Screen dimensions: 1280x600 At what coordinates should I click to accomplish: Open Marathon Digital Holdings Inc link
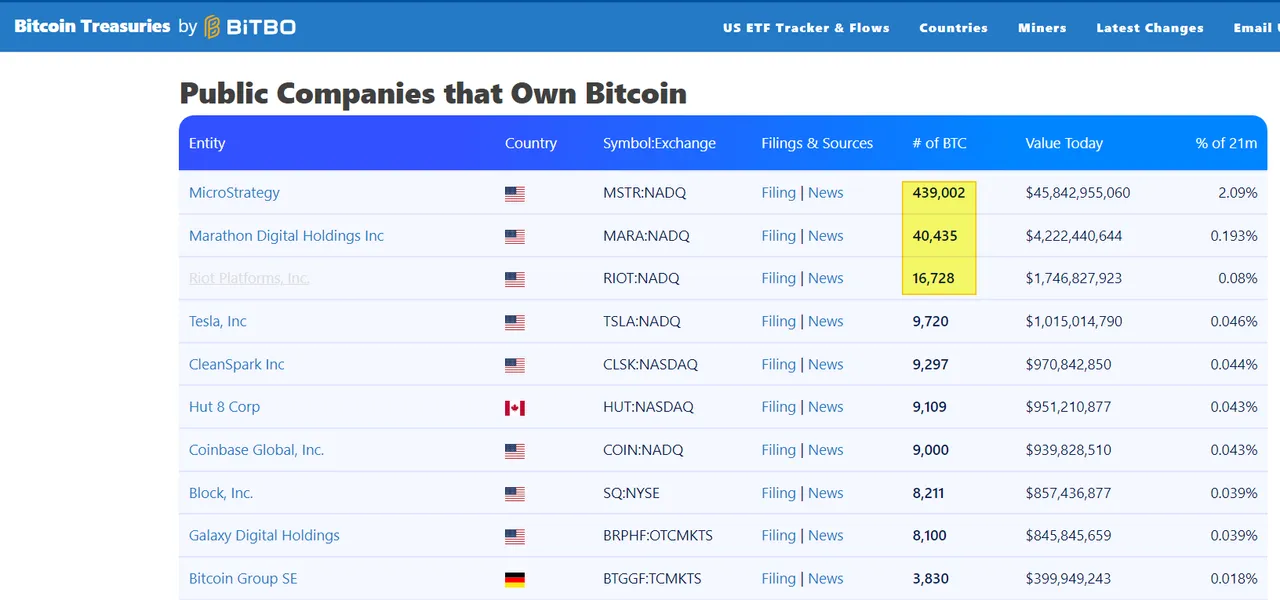[x=286, y=236]
